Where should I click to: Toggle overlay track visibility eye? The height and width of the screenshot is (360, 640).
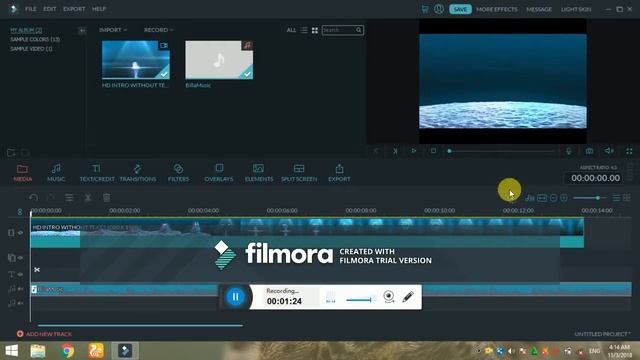(20, 258)
